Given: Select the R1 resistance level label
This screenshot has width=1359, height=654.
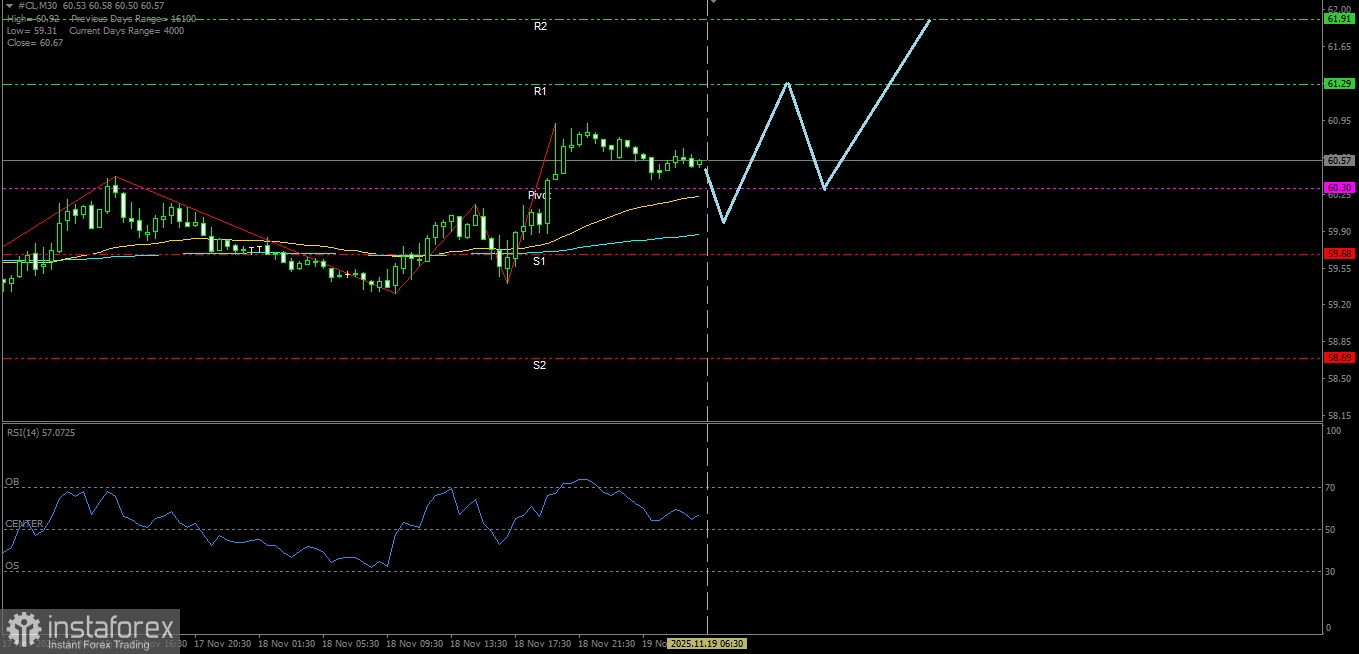Looking at the screenshot, I should (540, 91).
